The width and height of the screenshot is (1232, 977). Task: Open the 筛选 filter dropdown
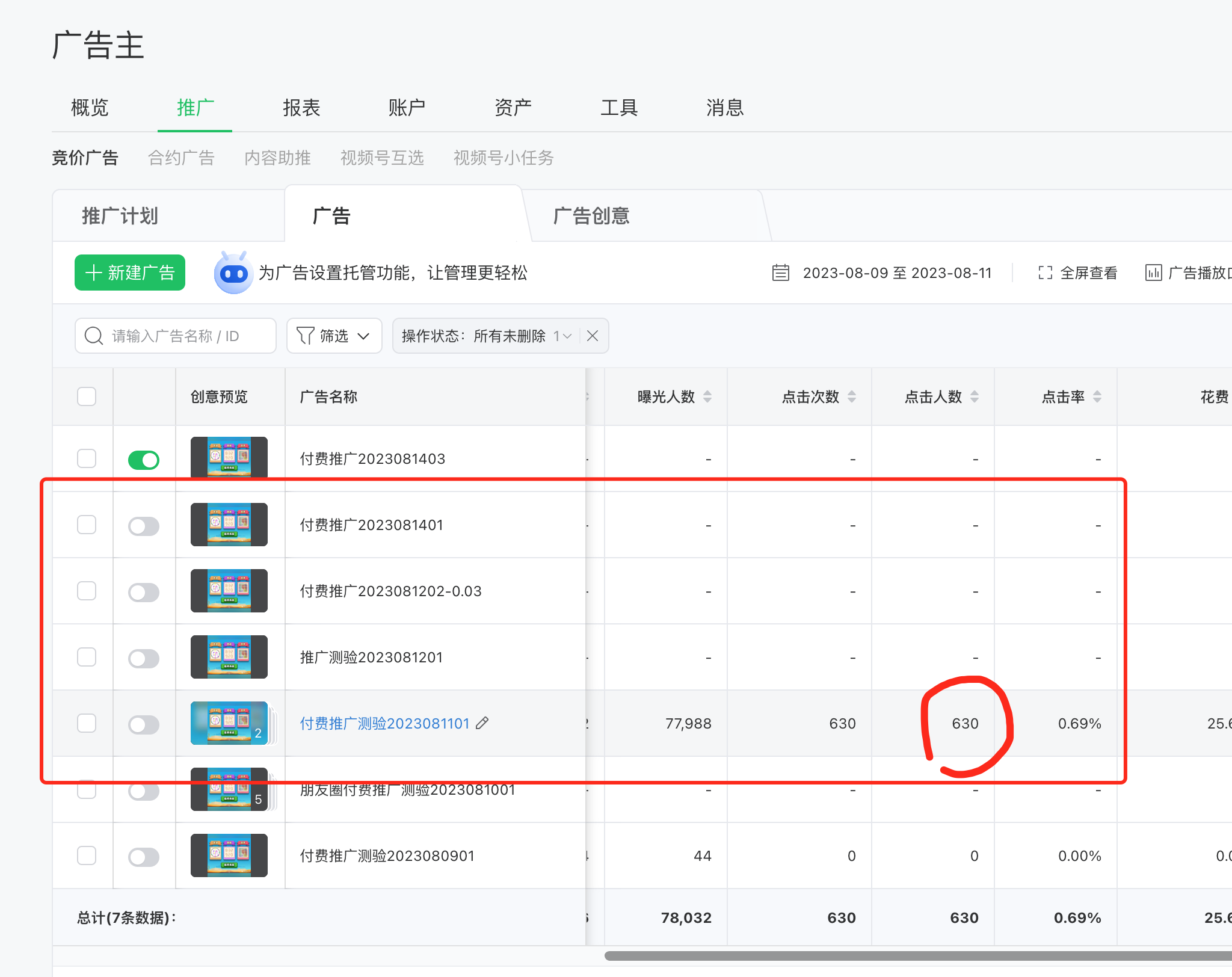pos(334,336)
